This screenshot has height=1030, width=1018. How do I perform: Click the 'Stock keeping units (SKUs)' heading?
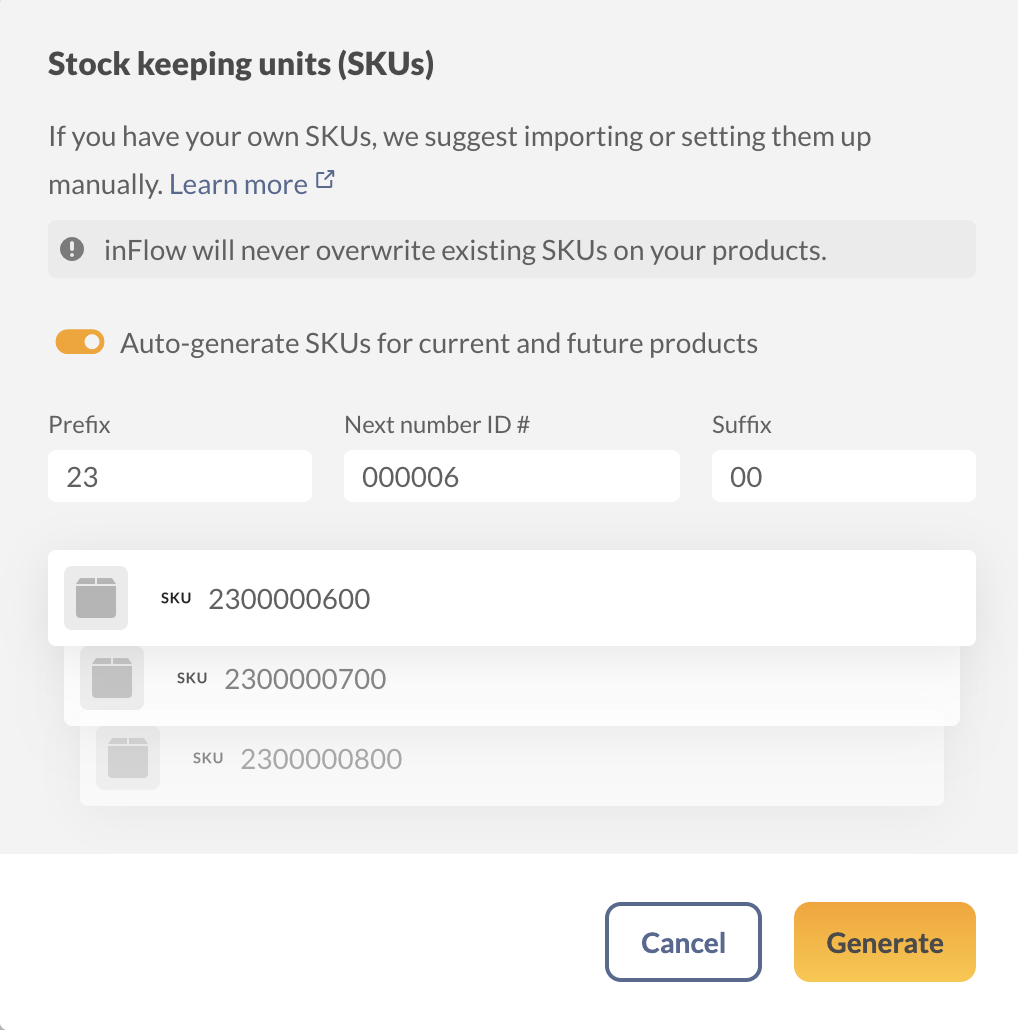tap(241, 64)
